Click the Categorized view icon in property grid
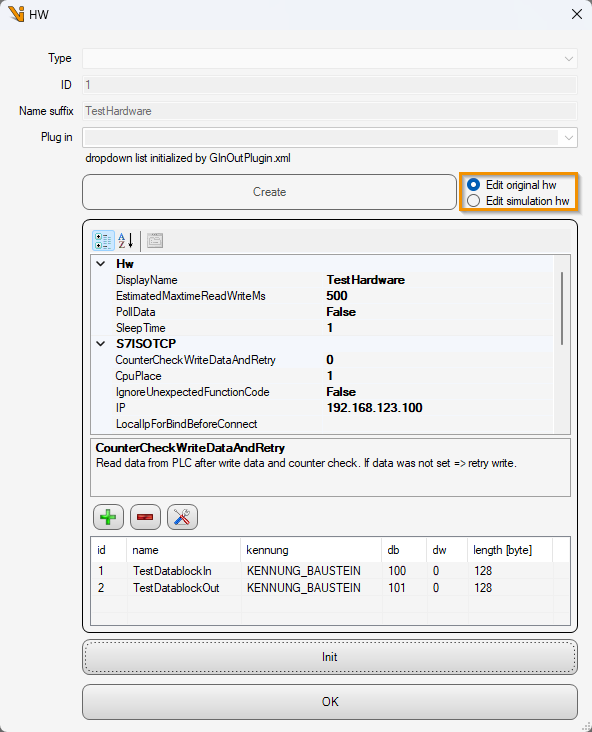The height and width of the screenshot is (732, 592). click(103, 241)
